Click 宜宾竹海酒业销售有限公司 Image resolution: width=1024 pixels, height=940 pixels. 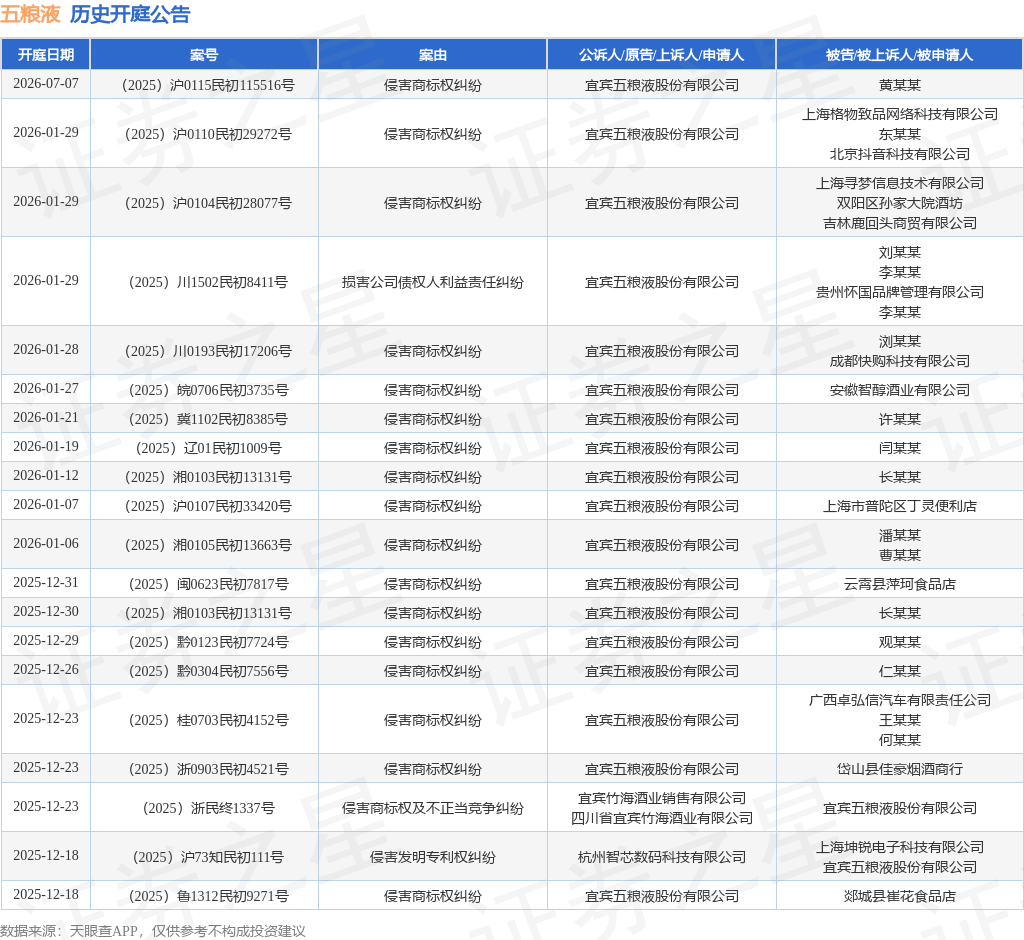662,798
